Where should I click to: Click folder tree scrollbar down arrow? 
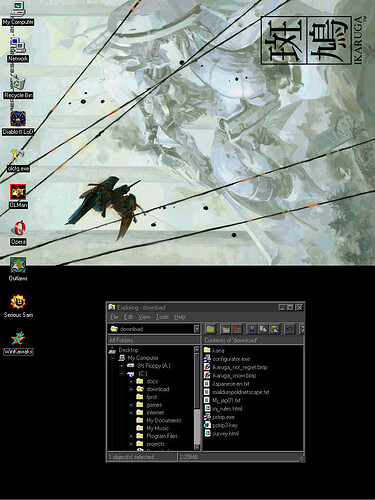pos(197,447)
